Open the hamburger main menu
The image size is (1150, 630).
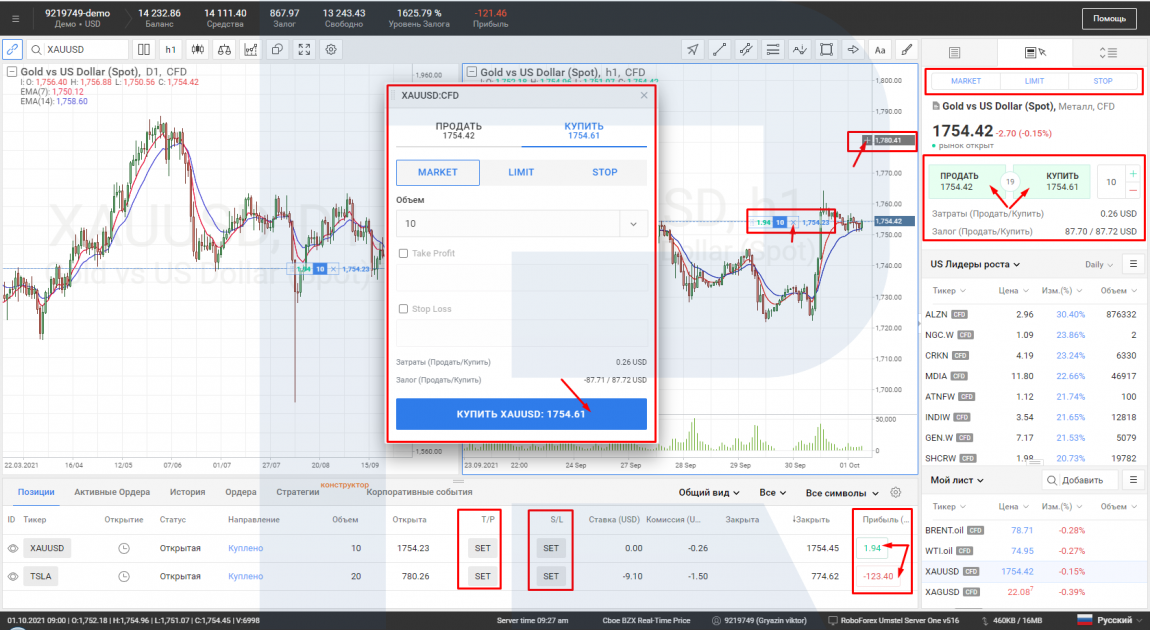[16, 18]
